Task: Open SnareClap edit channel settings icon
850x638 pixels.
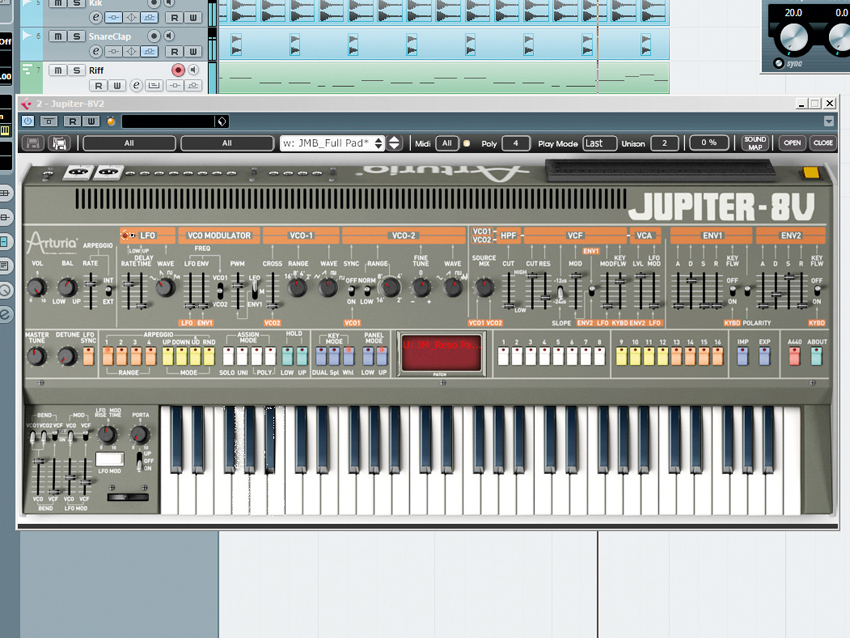Action: click(95, 51)
